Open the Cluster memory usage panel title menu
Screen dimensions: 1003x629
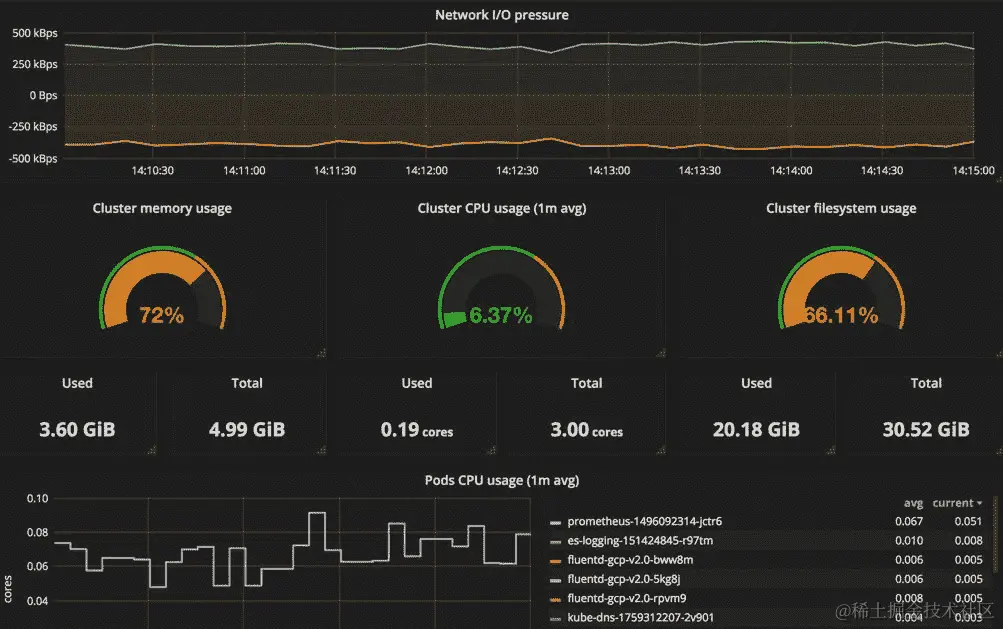pyautogui.click(x=162, y=208)
